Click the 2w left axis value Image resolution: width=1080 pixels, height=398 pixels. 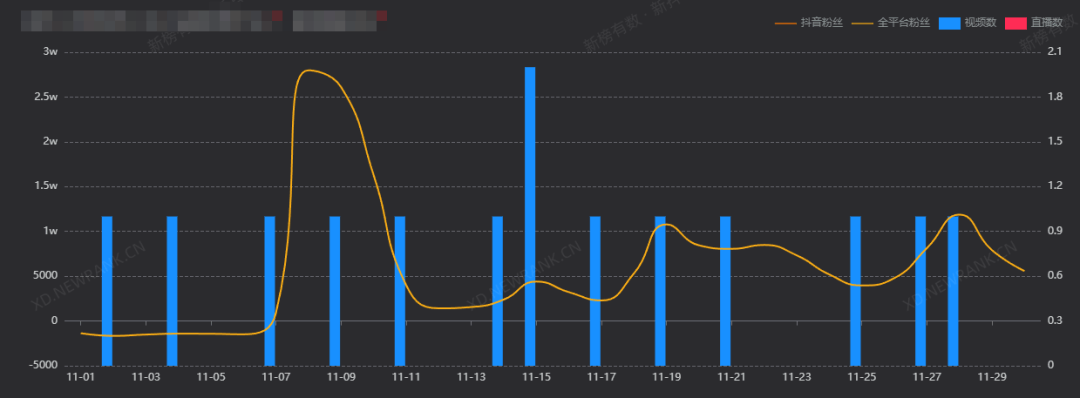click(50, 141)
